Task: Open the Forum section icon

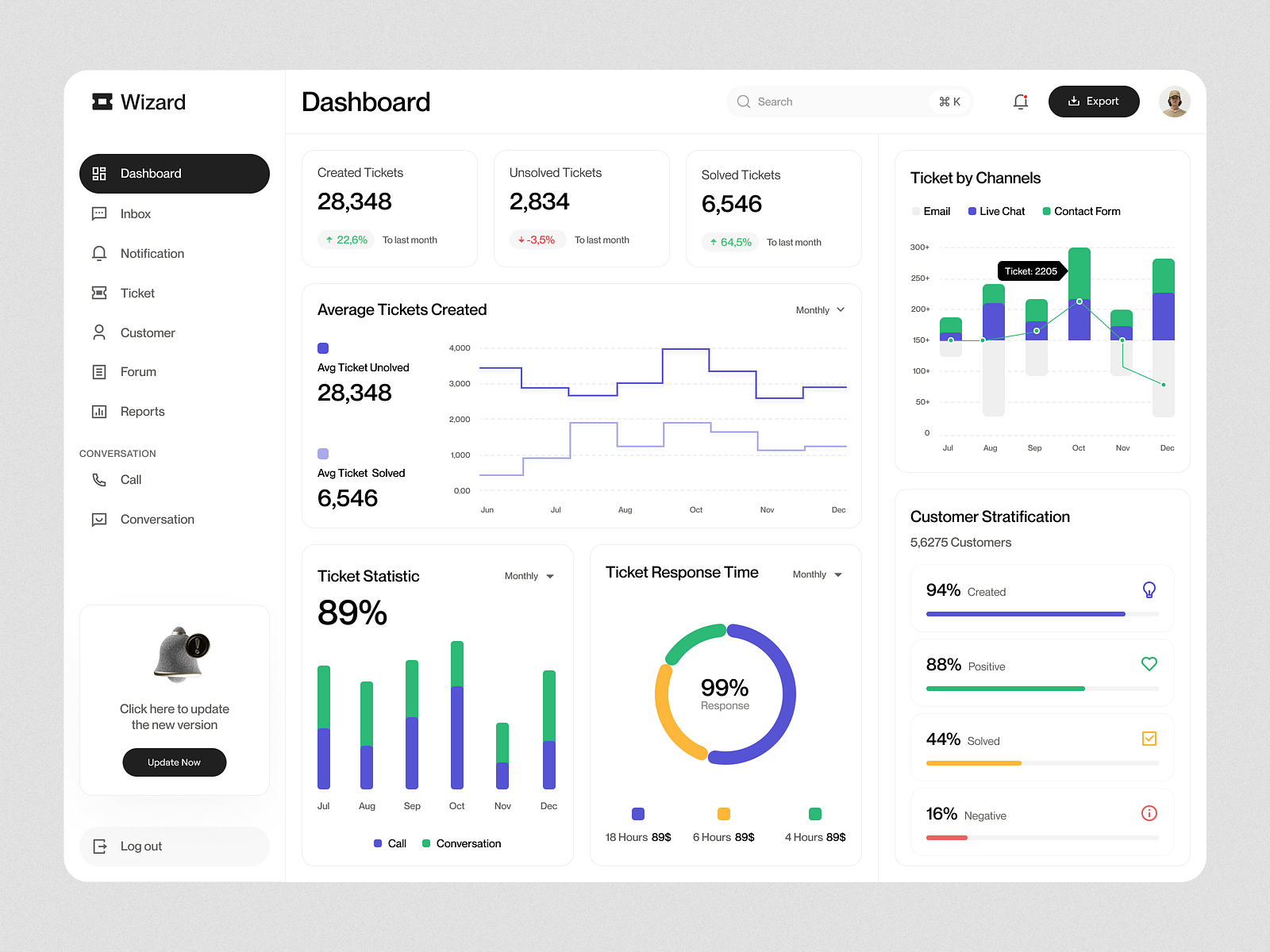Action: tap(99, 371)
